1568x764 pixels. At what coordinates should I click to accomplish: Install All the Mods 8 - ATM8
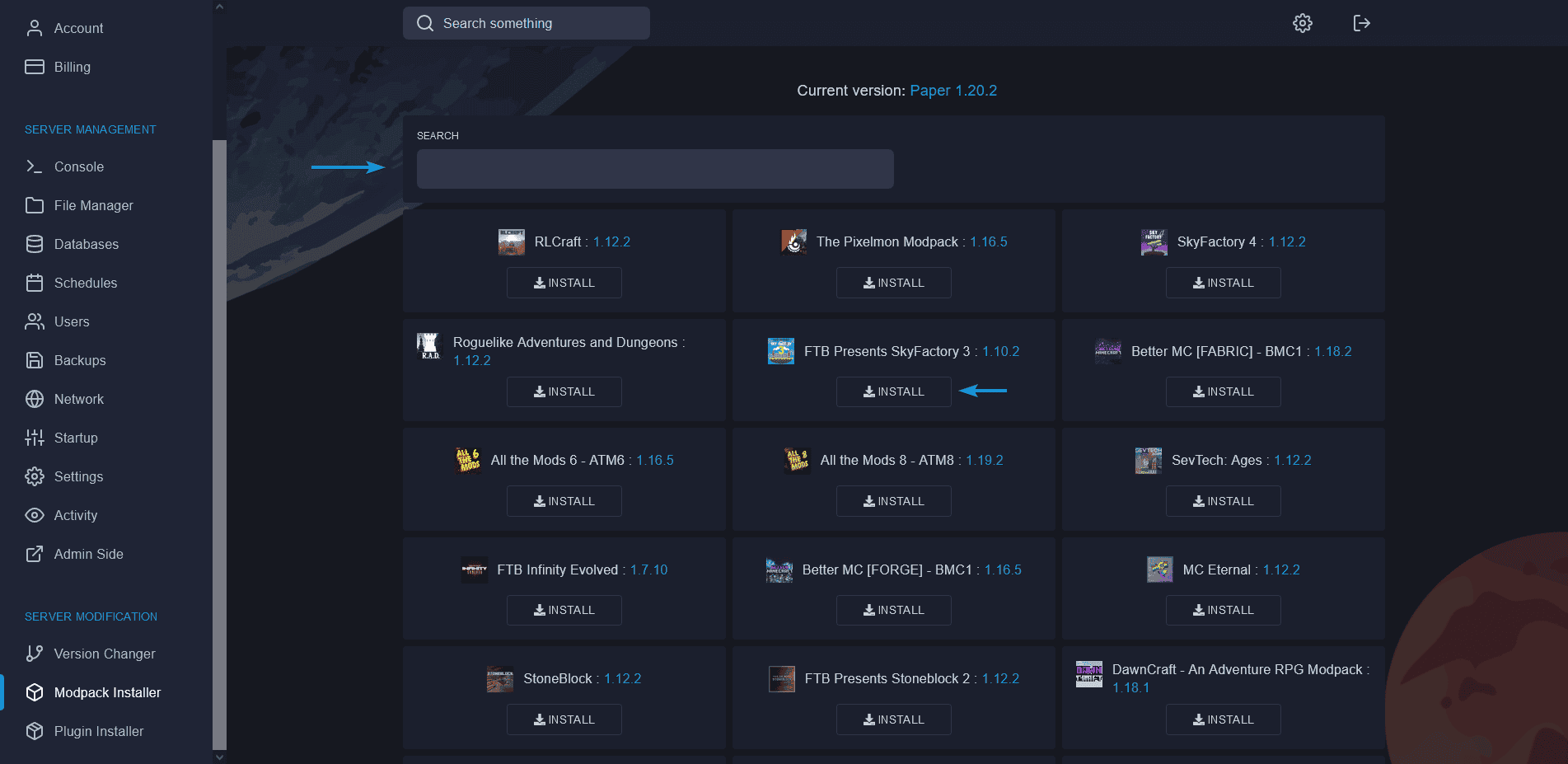893,501
